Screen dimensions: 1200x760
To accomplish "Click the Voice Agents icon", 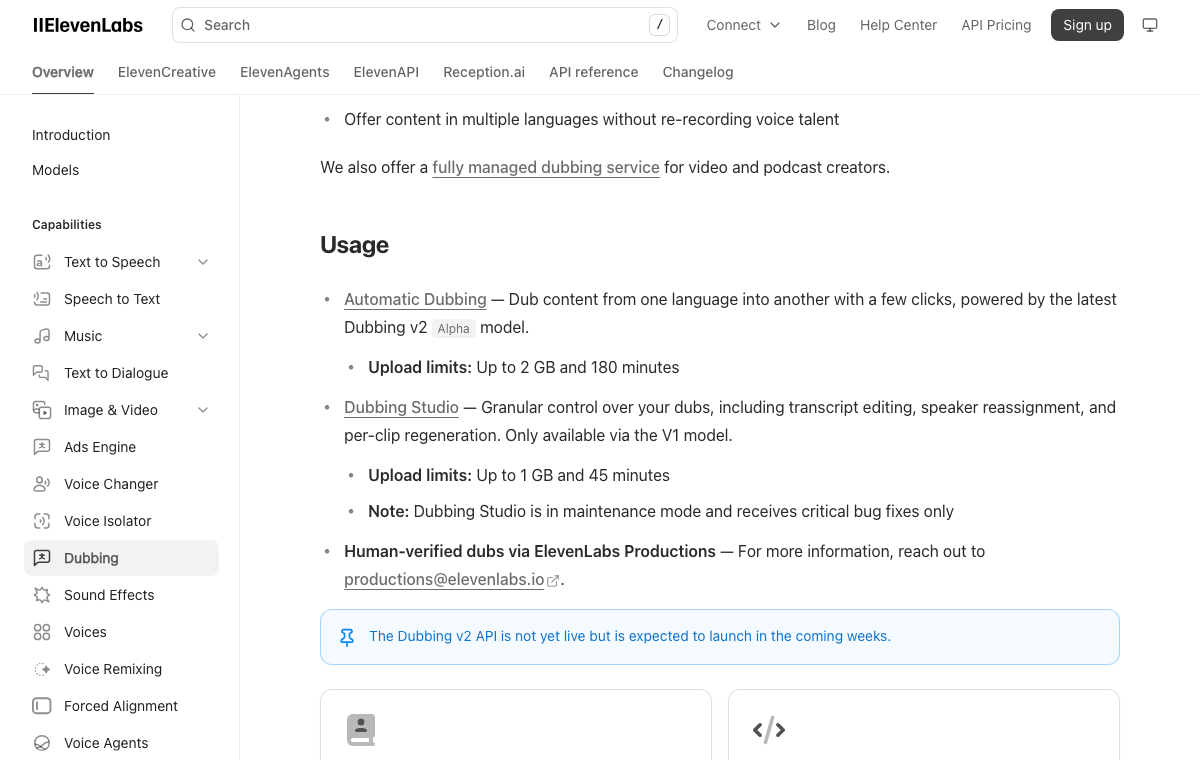I will pos(42,743).
